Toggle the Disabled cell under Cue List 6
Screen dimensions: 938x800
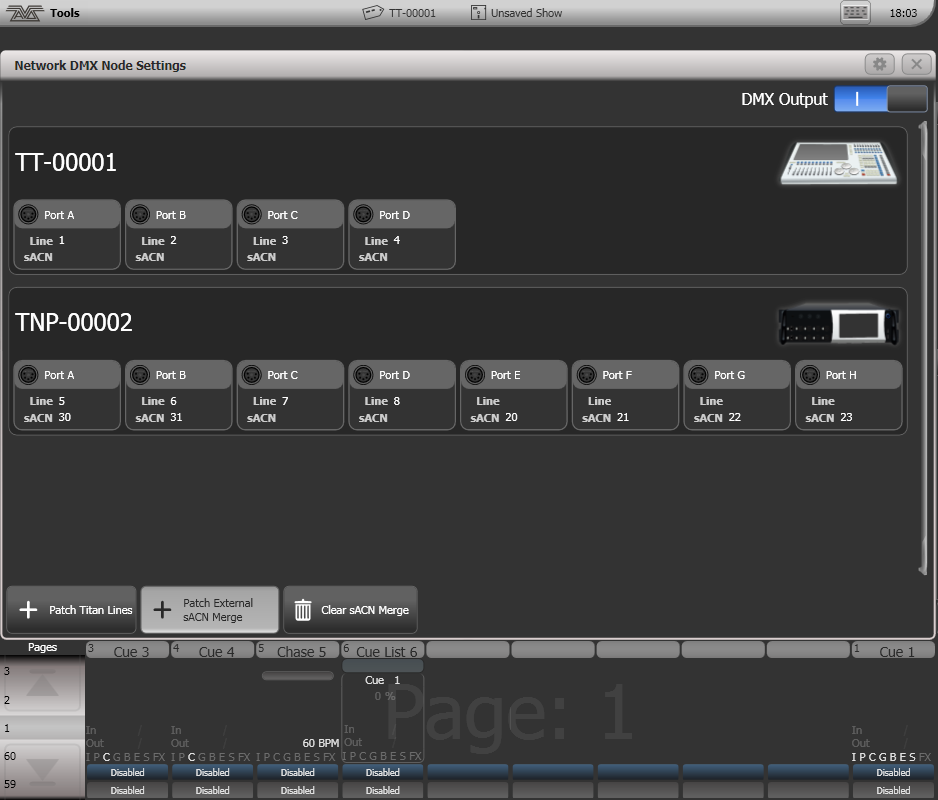pos(382,772)
